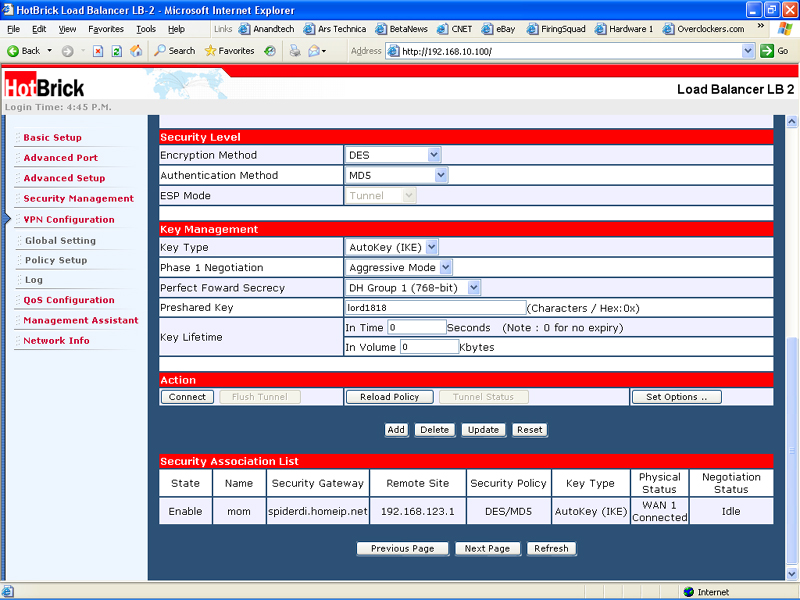Viewport: 800px width, 600px height.
Task: Open Advanced Setup in the sidebar
Action: coord(64,178)
